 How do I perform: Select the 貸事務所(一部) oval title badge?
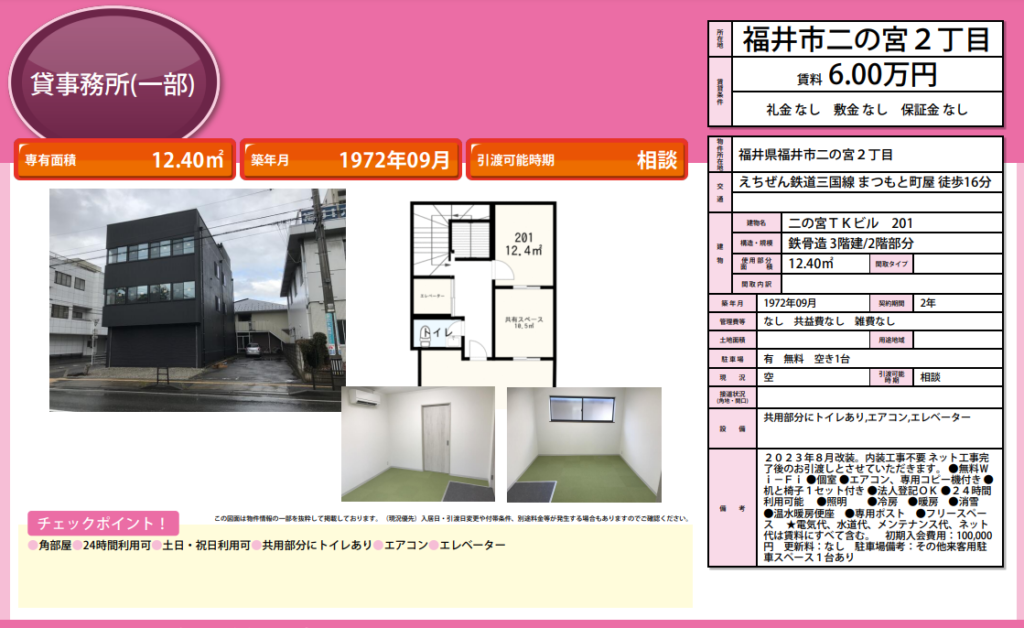click(114, 76)
